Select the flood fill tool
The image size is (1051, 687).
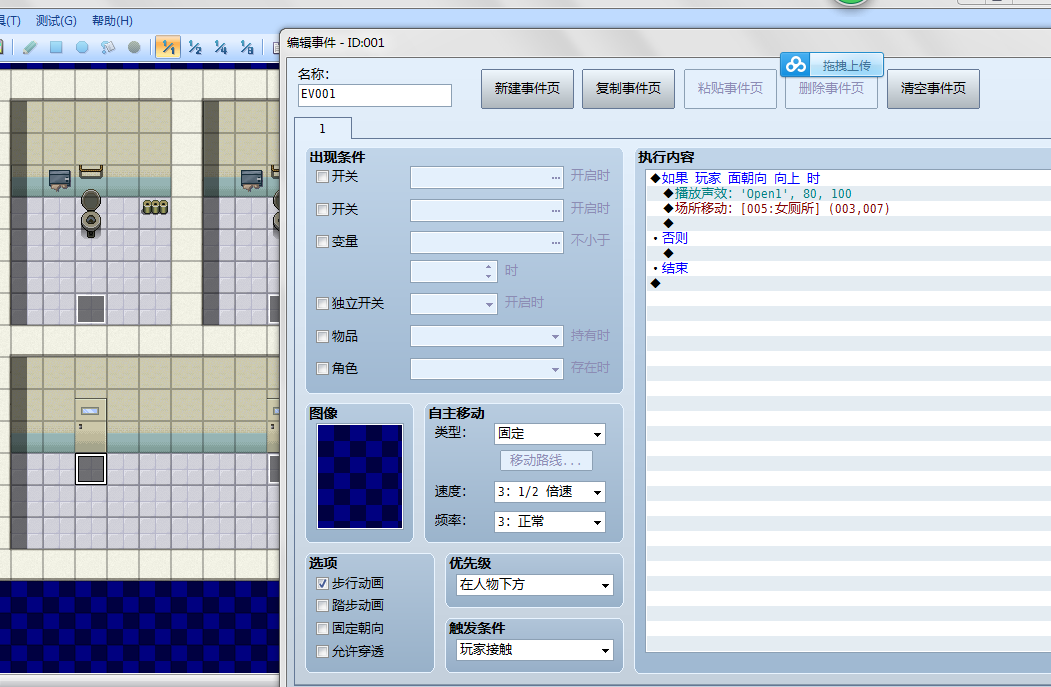[108, 48]
